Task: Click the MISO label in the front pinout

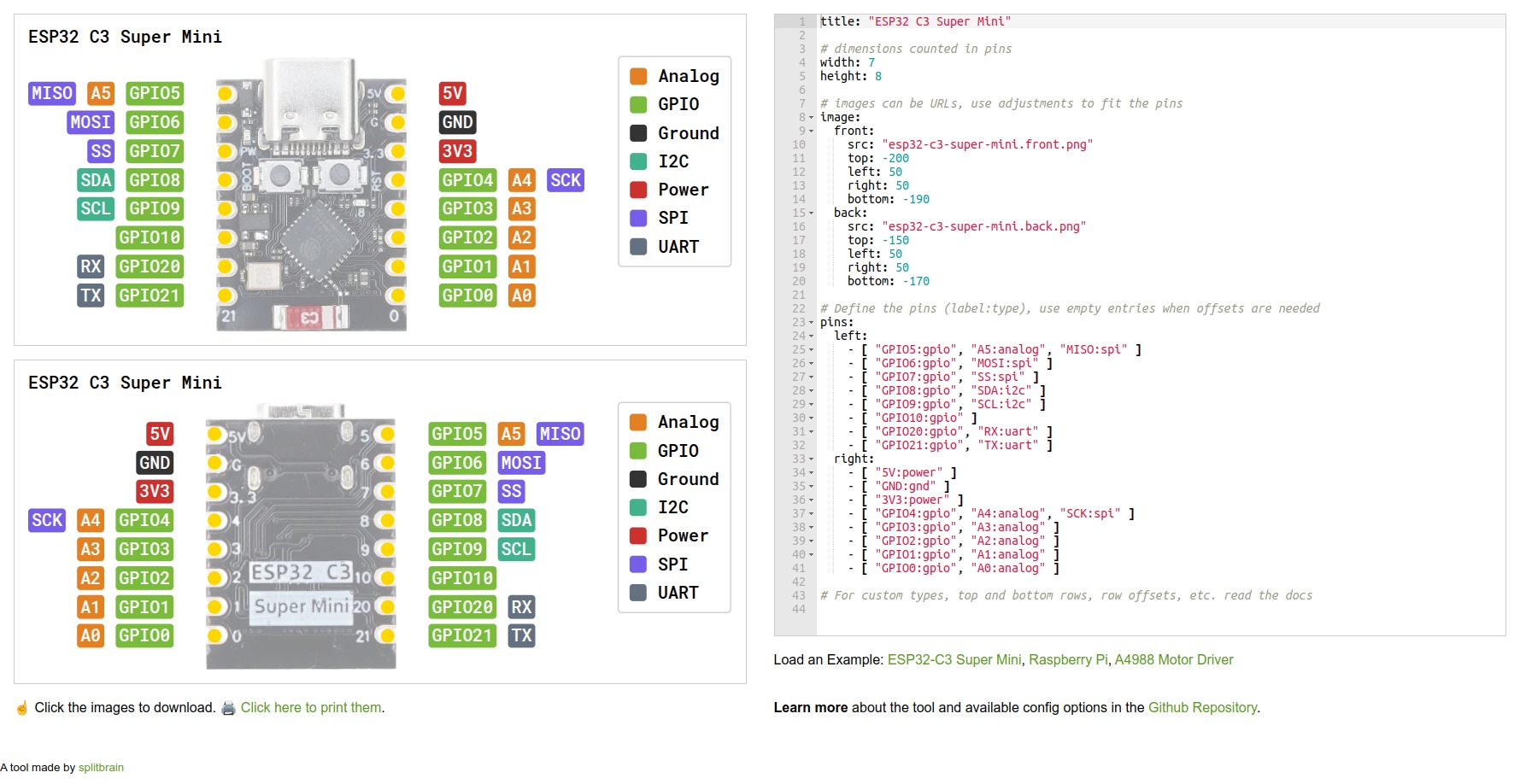Action: tap(52, 93)
